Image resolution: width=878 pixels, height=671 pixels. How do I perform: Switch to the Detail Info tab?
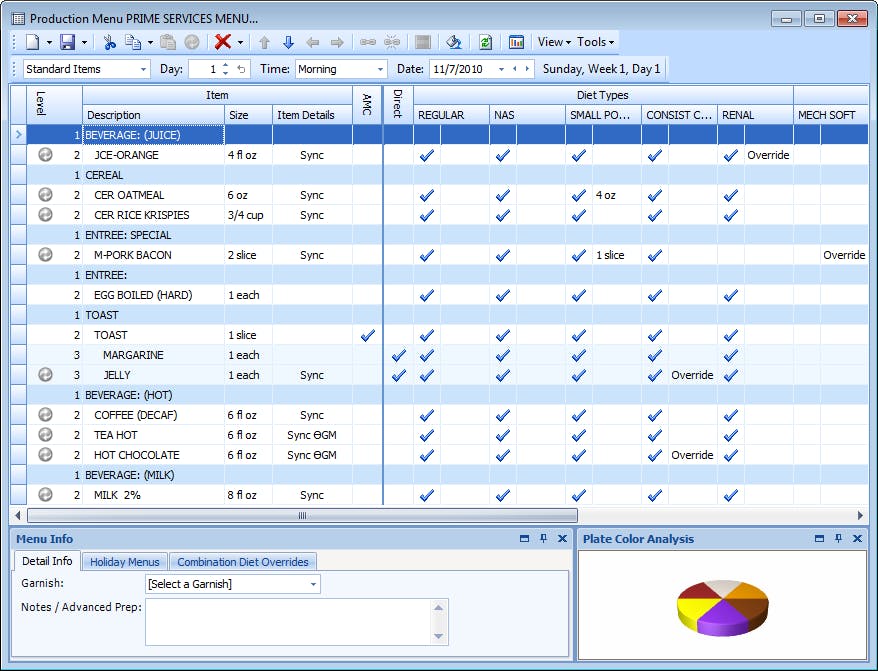click(x=47, y=561)
